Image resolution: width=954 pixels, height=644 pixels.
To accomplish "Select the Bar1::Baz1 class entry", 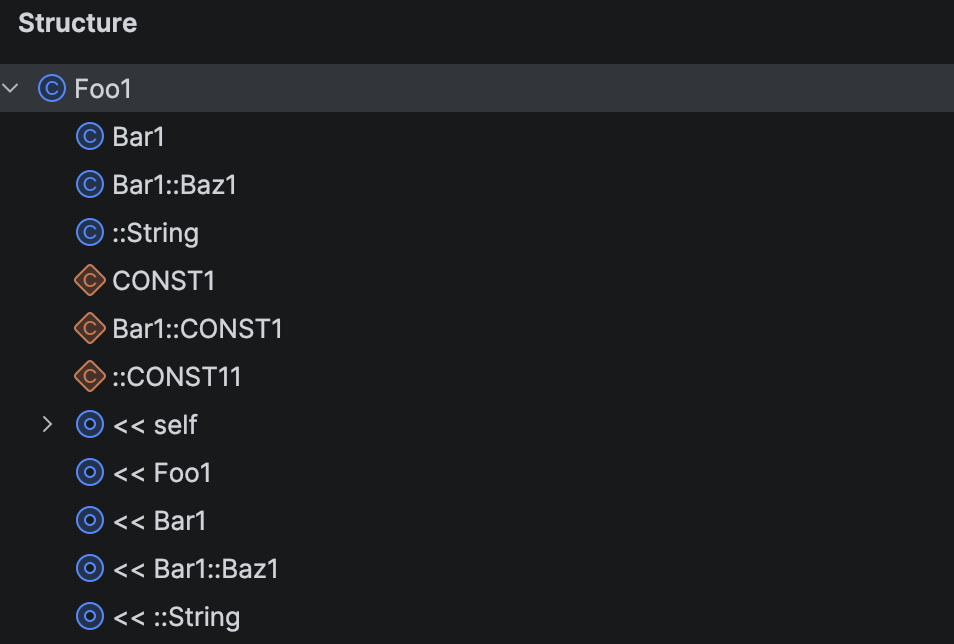I will (174, 185).
